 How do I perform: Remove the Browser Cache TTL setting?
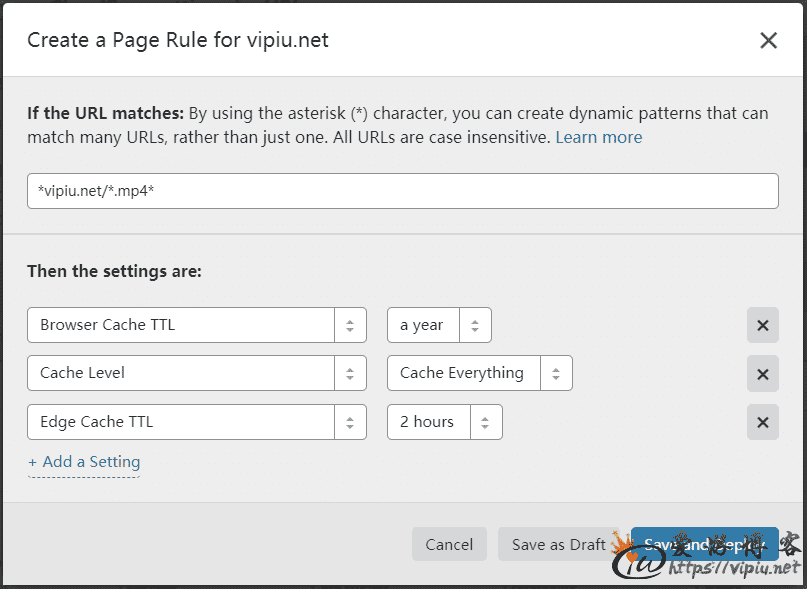tap(763, 325)
